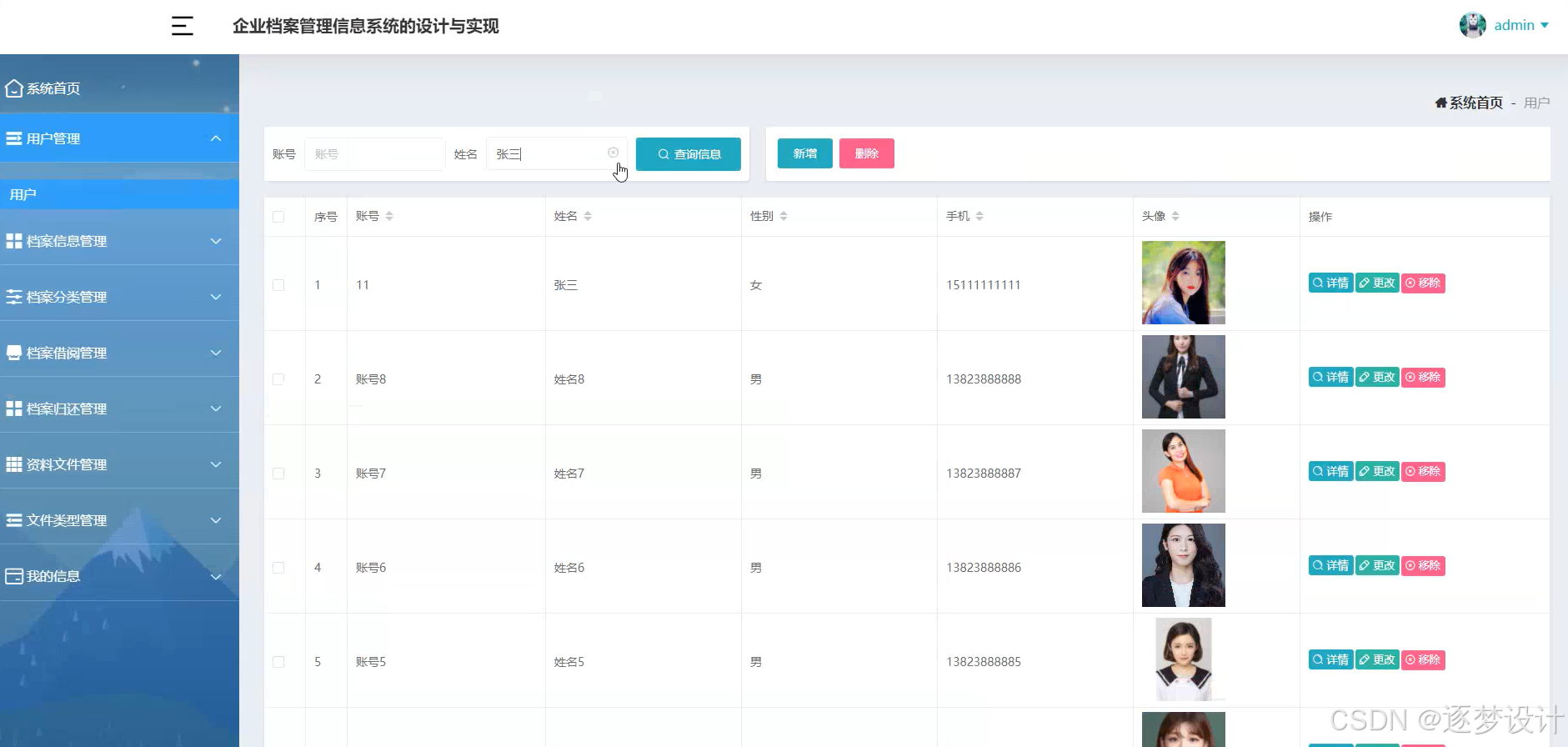This screenshot has height=747, width=1568.
Task: Open 张三's avatar thumbnail
Action: tap(1184, 283)
